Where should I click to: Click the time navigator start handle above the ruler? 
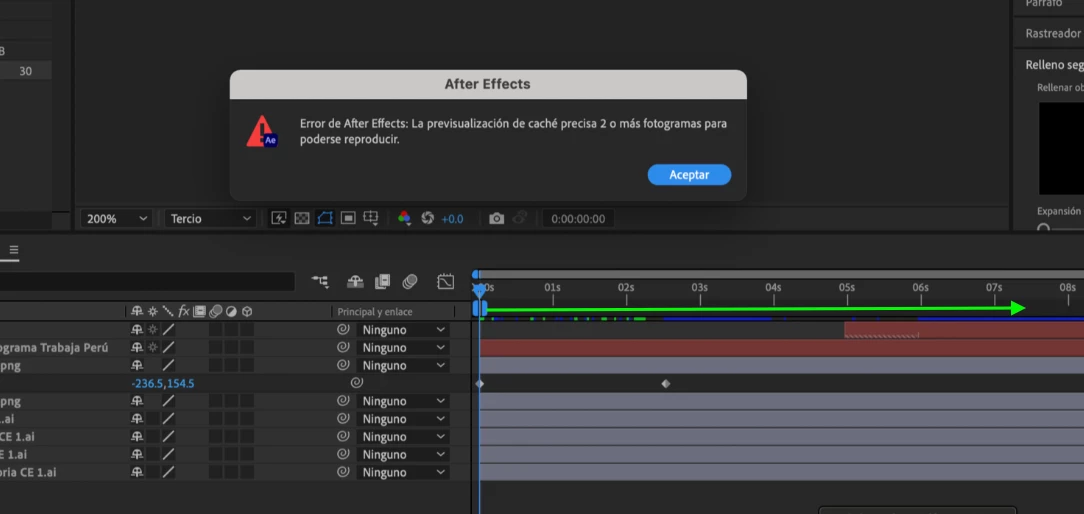476,274
